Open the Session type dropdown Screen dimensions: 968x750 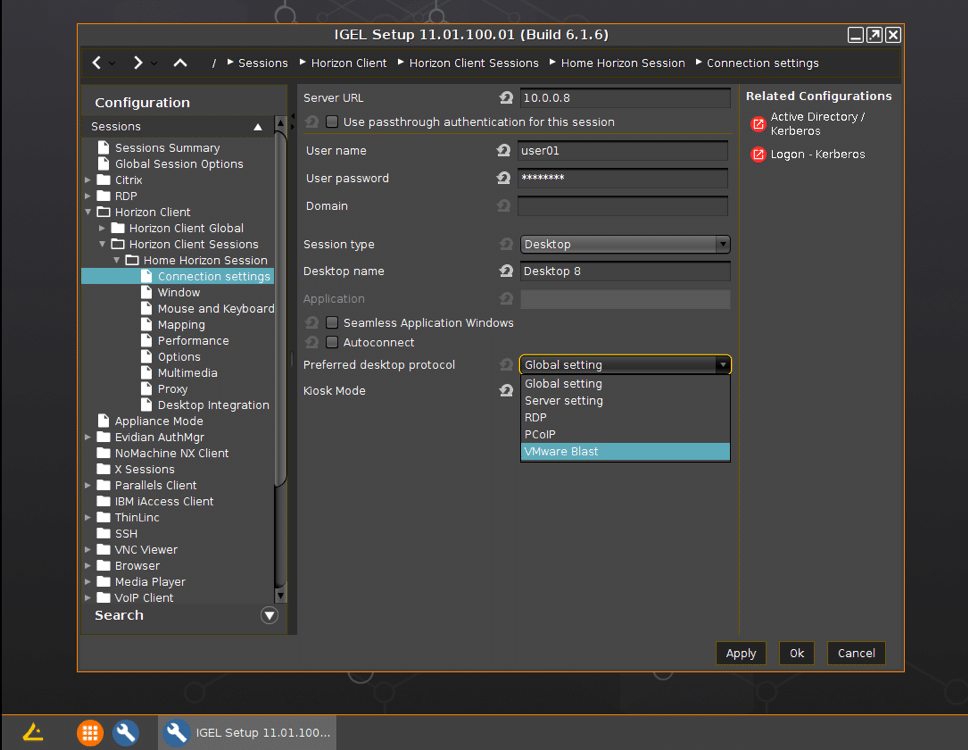[x=625, y=244]
